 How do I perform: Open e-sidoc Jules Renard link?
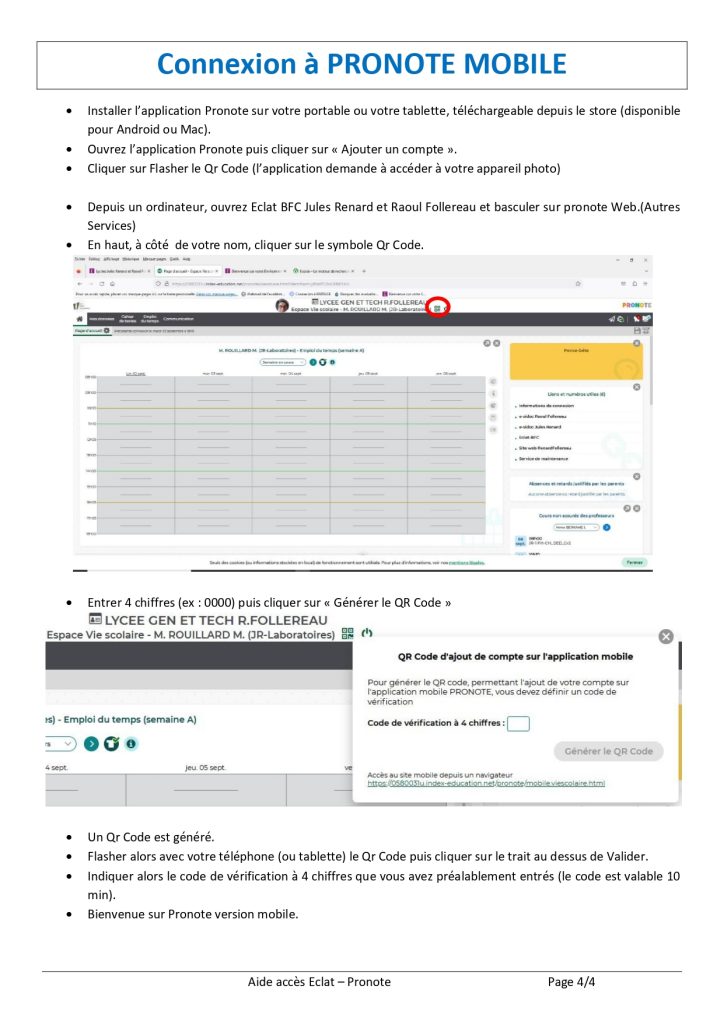[x=540, y=427]
